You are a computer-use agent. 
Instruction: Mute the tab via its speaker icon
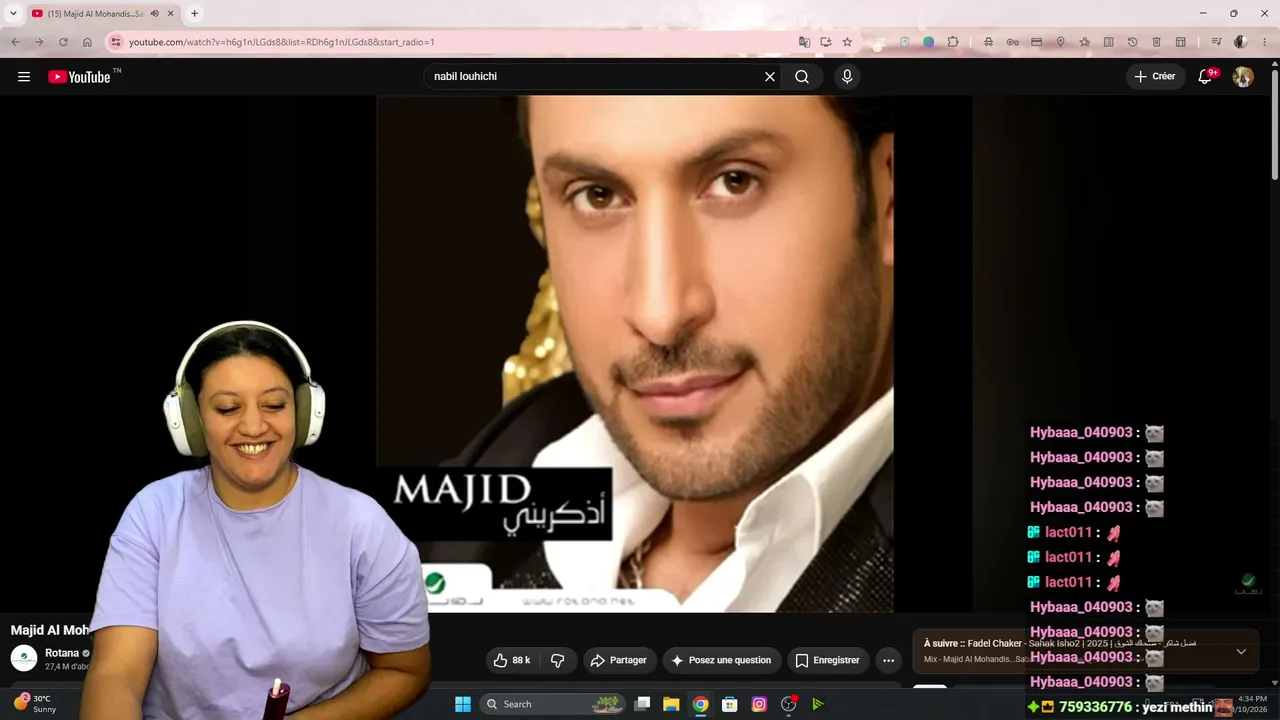click(154, 13)
